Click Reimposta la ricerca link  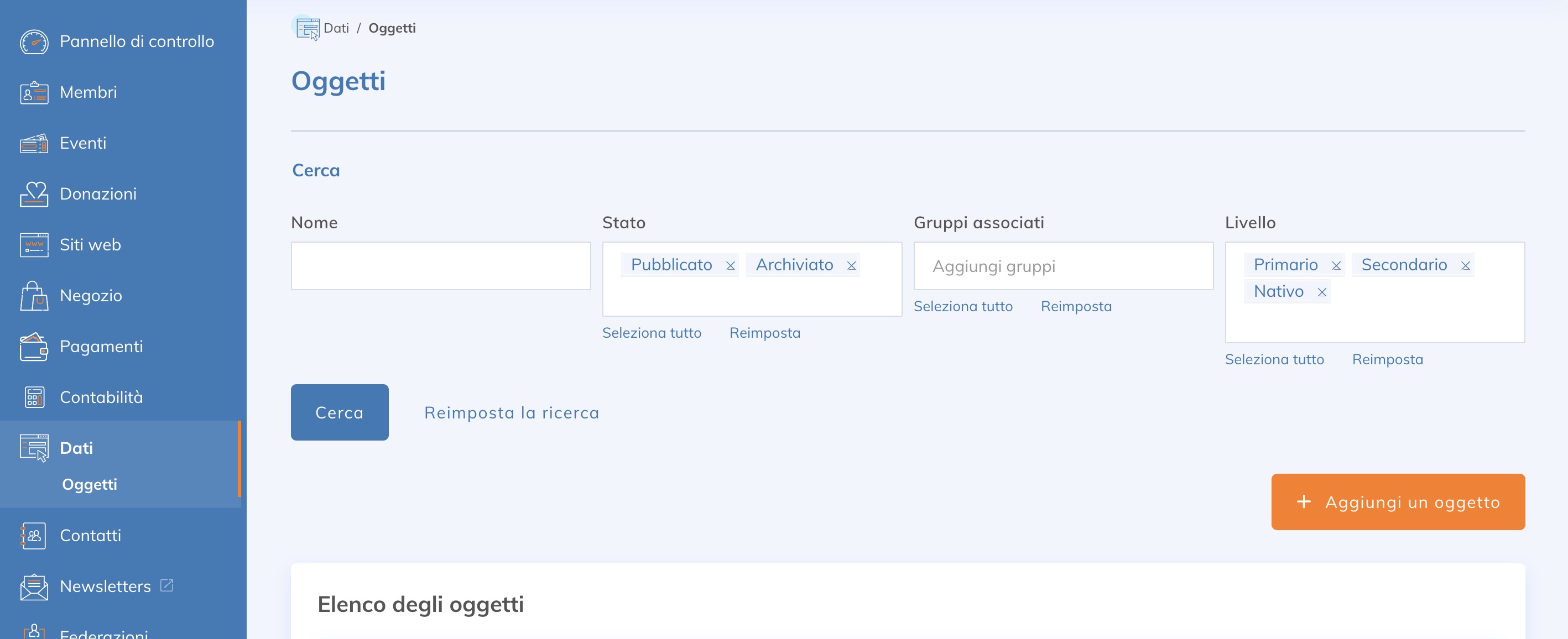(x=511, y=412)
